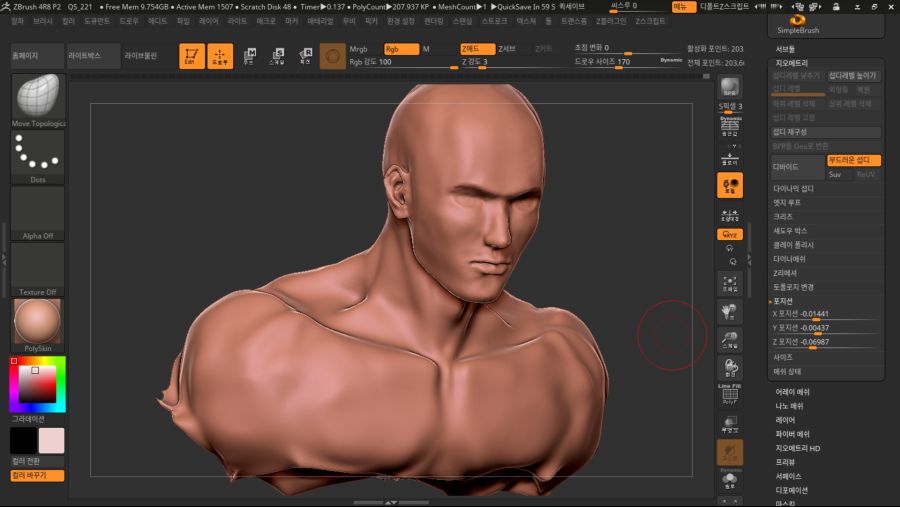Click the BPR render button
This screenshot has height=507, width=900.
730,87
